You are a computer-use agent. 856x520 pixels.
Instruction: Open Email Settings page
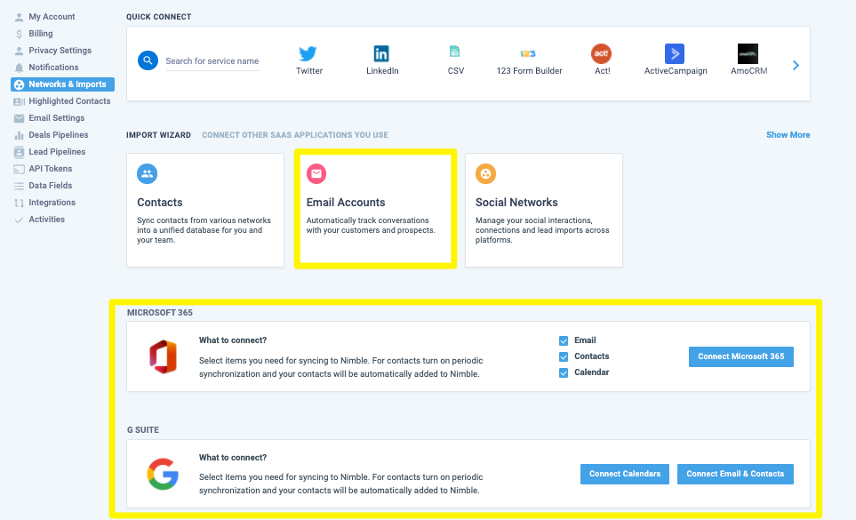[57, 118]
